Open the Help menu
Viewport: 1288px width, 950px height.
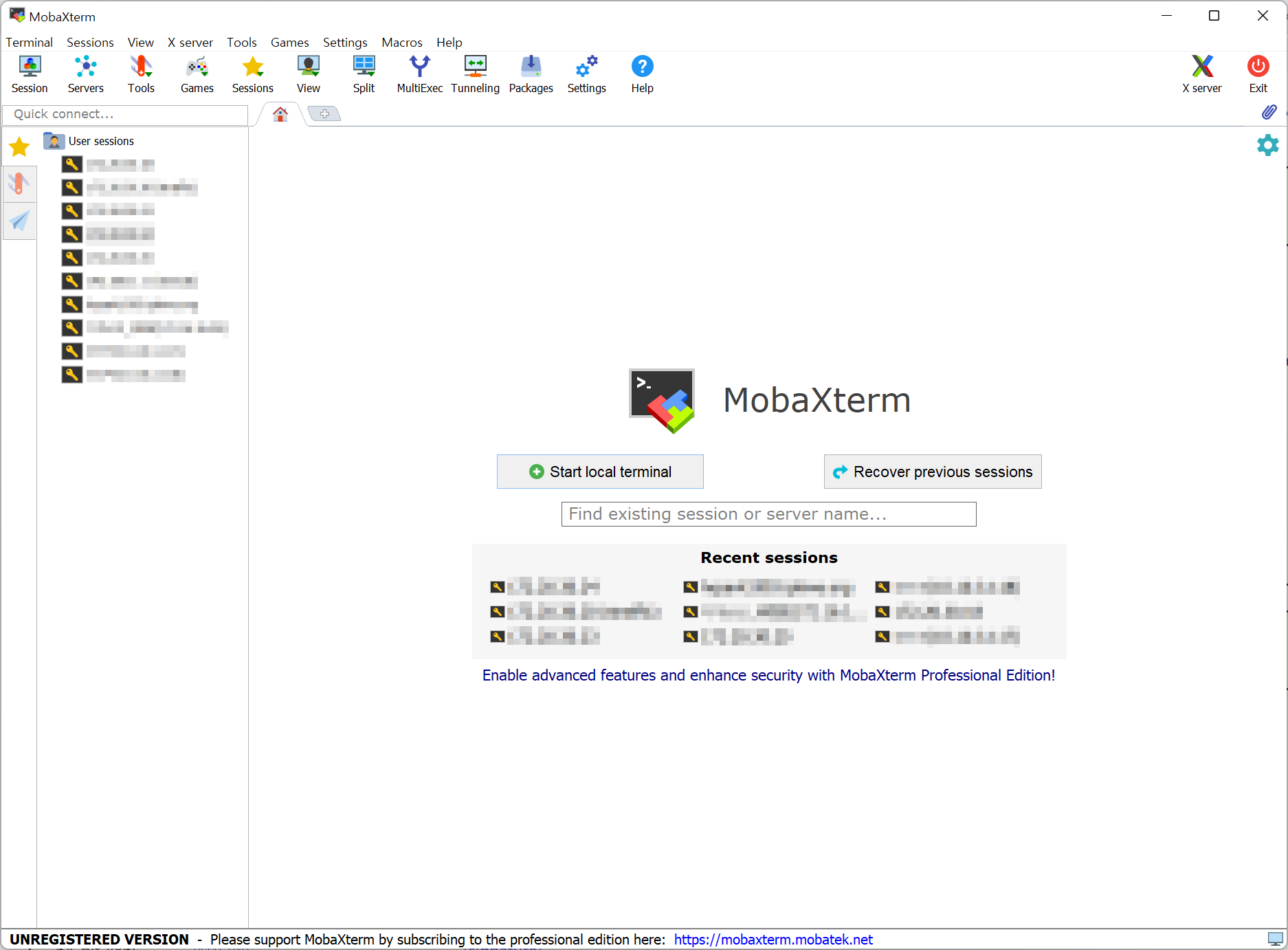pos(449,43)
